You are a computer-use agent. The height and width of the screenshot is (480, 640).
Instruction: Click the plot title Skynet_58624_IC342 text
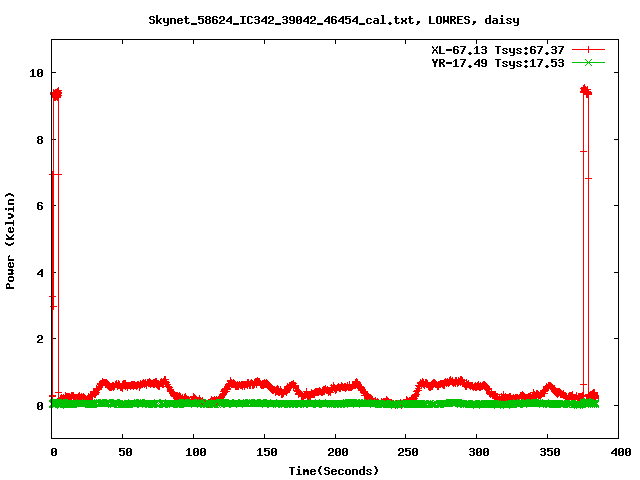point(334,20)
